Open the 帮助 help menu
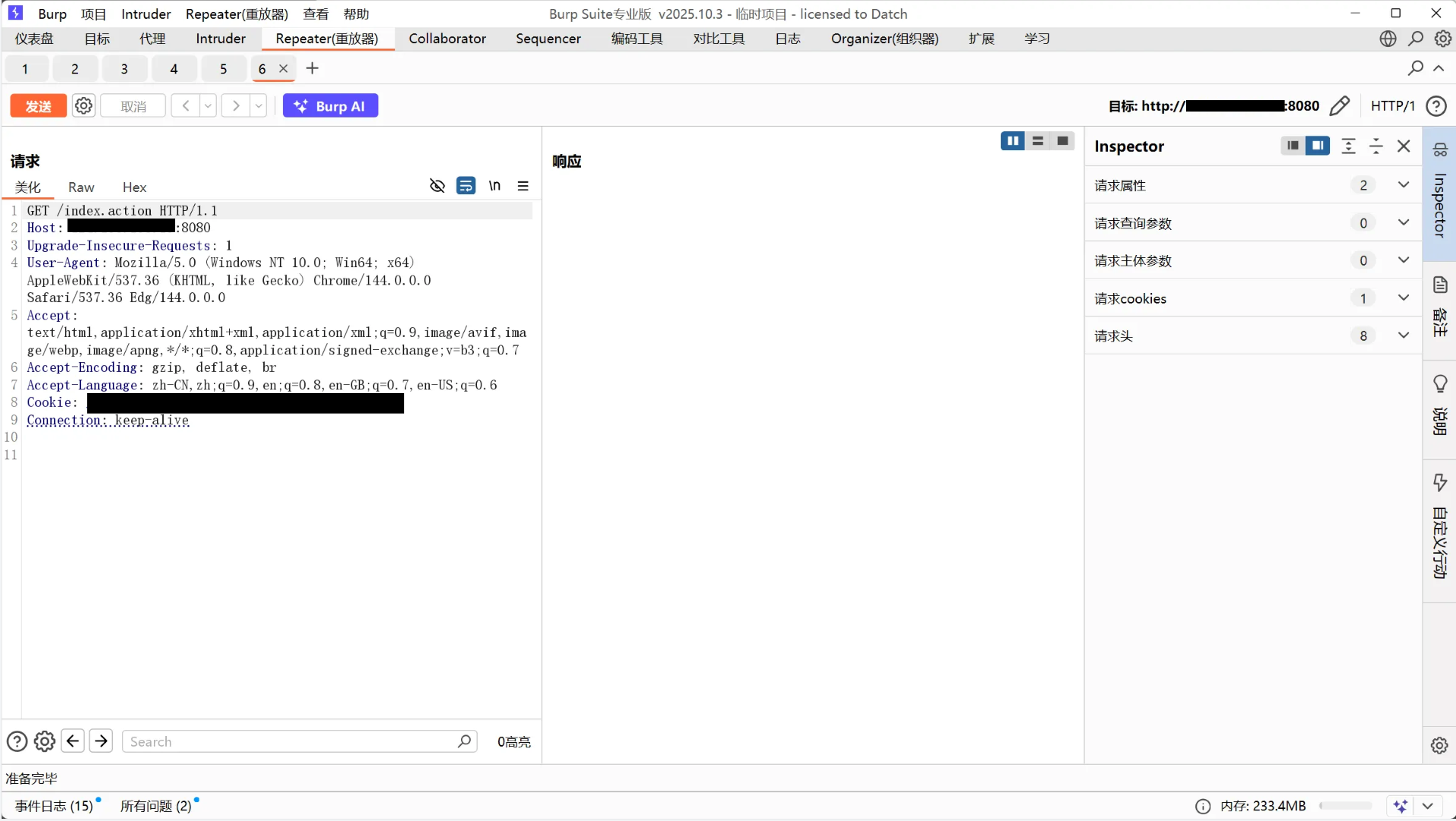The height and width of the screenshot is (821, 1456). (x=356, y=14)
